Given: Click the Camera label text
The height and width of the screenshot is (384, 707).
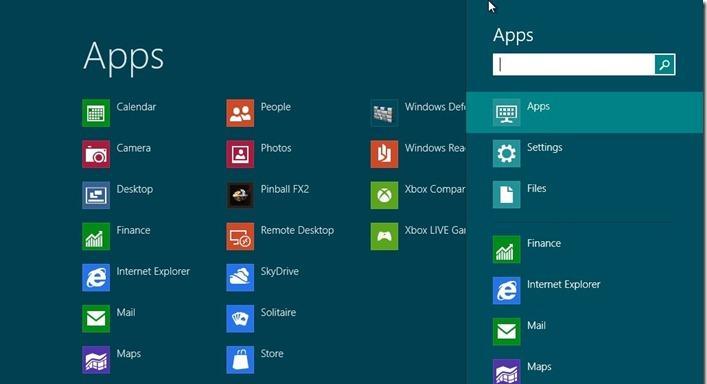Looking at the screenshot, I should click(133, 148).
